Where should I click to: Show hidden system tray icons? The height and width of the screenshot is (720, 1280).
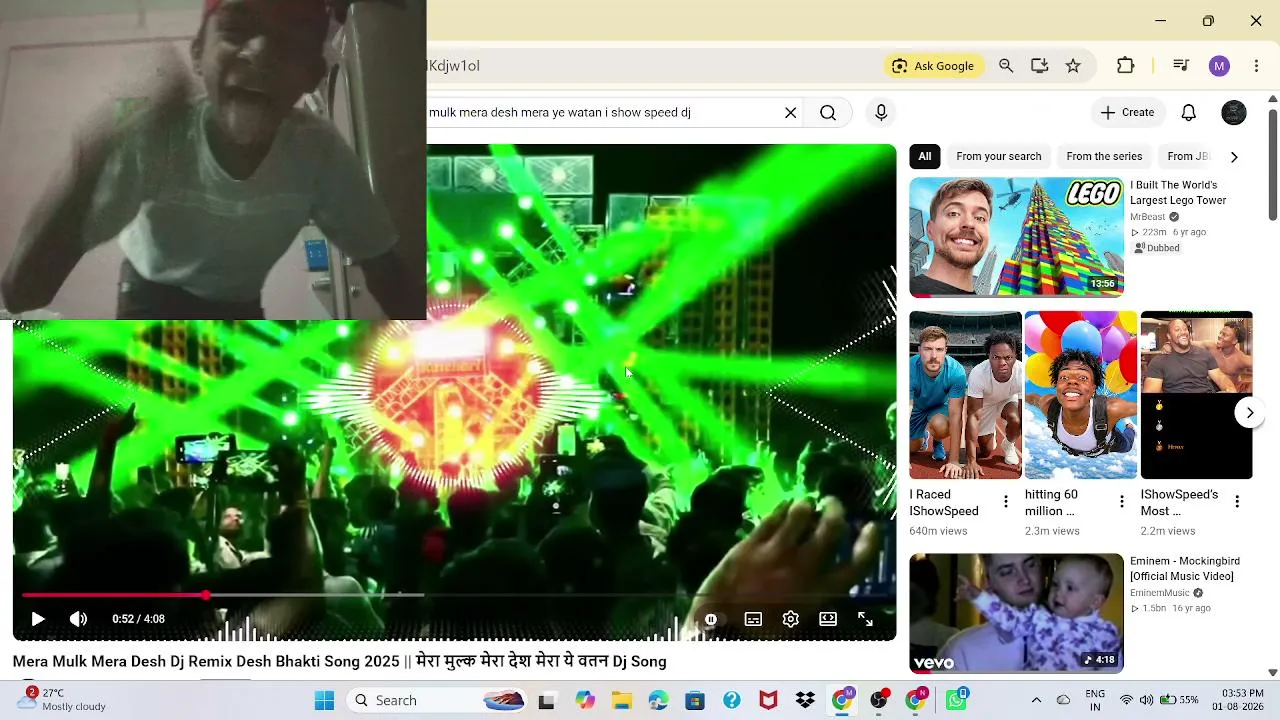tap(1036, 700)
